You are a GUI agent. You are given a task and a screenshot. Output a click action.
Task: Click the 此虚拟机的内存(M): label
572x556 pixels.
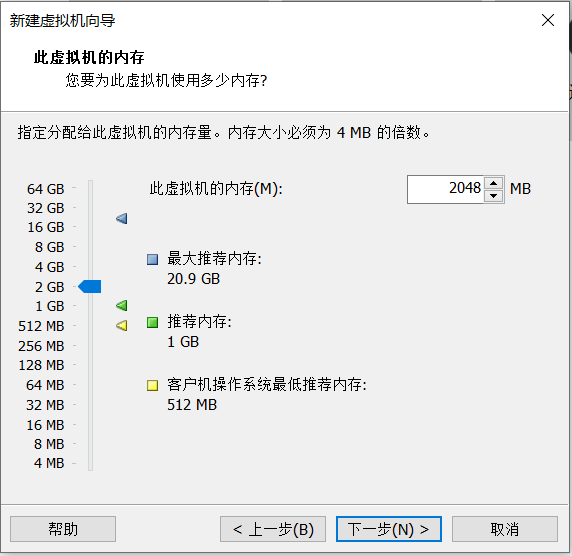[216, 189]
